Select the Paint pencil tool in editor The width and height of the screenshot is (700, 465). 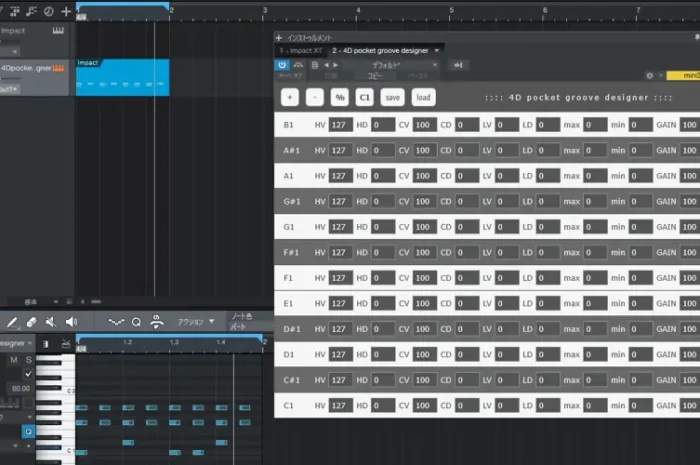click(12, 322)
